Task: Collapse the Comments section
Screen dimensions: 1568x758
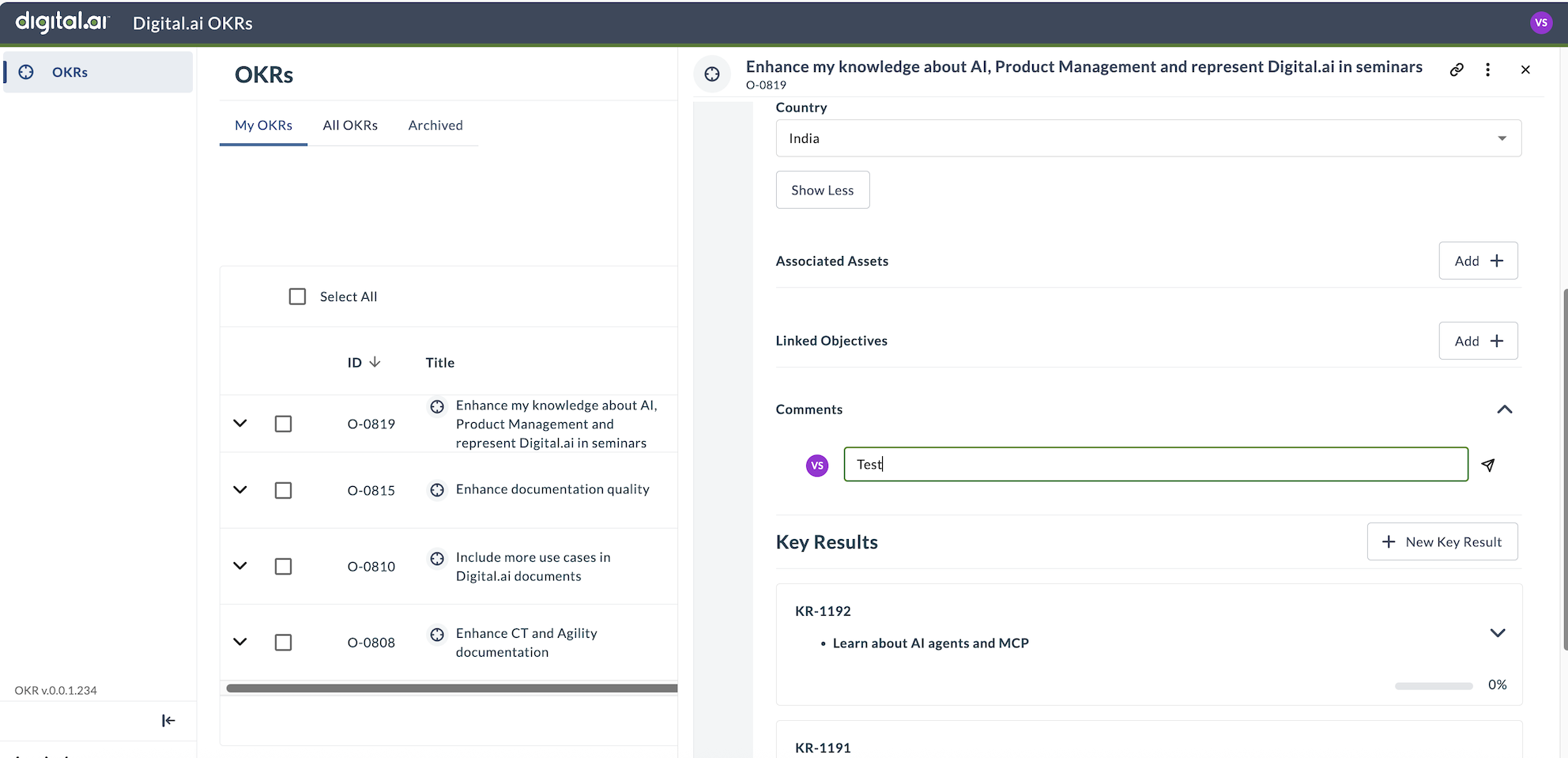Action: (x=1505, y=409)
